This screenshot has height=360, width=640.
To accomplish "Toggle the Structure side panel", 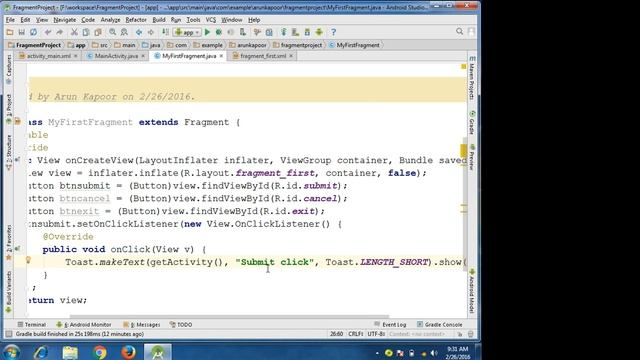I will pyautogui.click(x=9, y=152).
